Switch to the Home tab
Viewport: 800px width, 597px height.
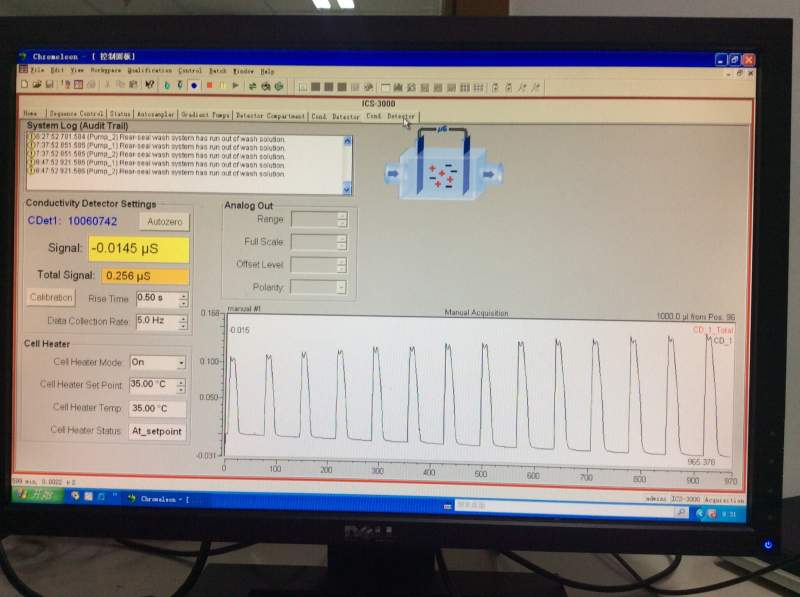pyautogui.click(x=31, y=113)
